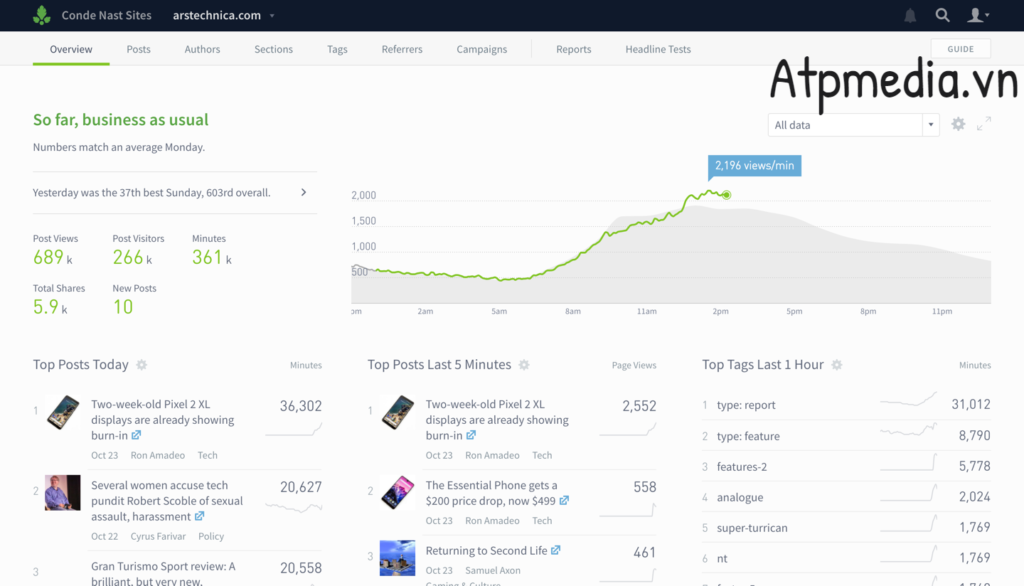The width and height of the screenshot is (1024, 586).
Task: Open the search magnifier icon
Action: pos(942,15)
